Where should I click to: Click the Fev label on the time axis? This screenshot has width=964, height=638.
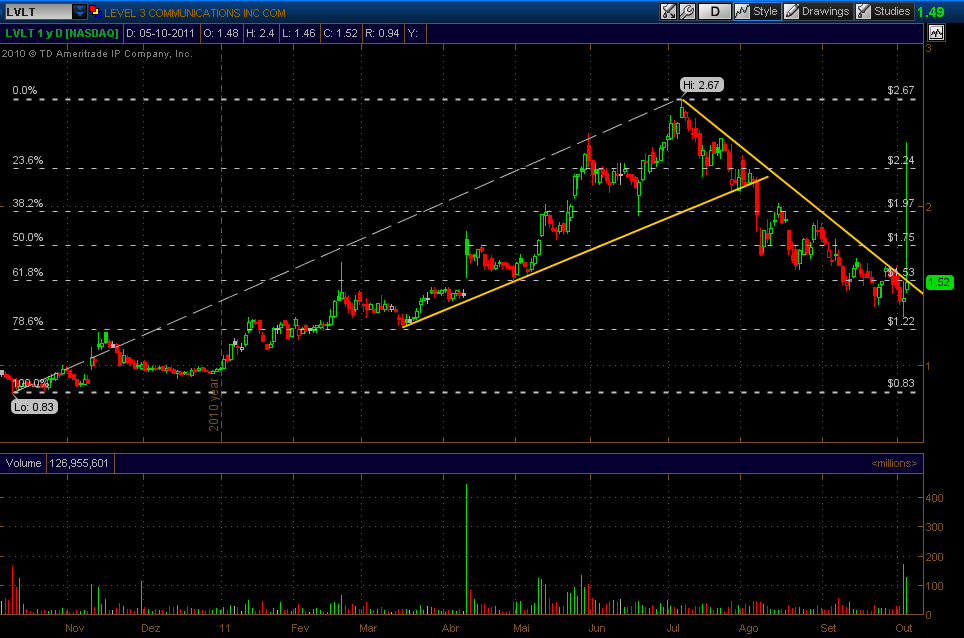pyautogui.click(x=300, y=628)
